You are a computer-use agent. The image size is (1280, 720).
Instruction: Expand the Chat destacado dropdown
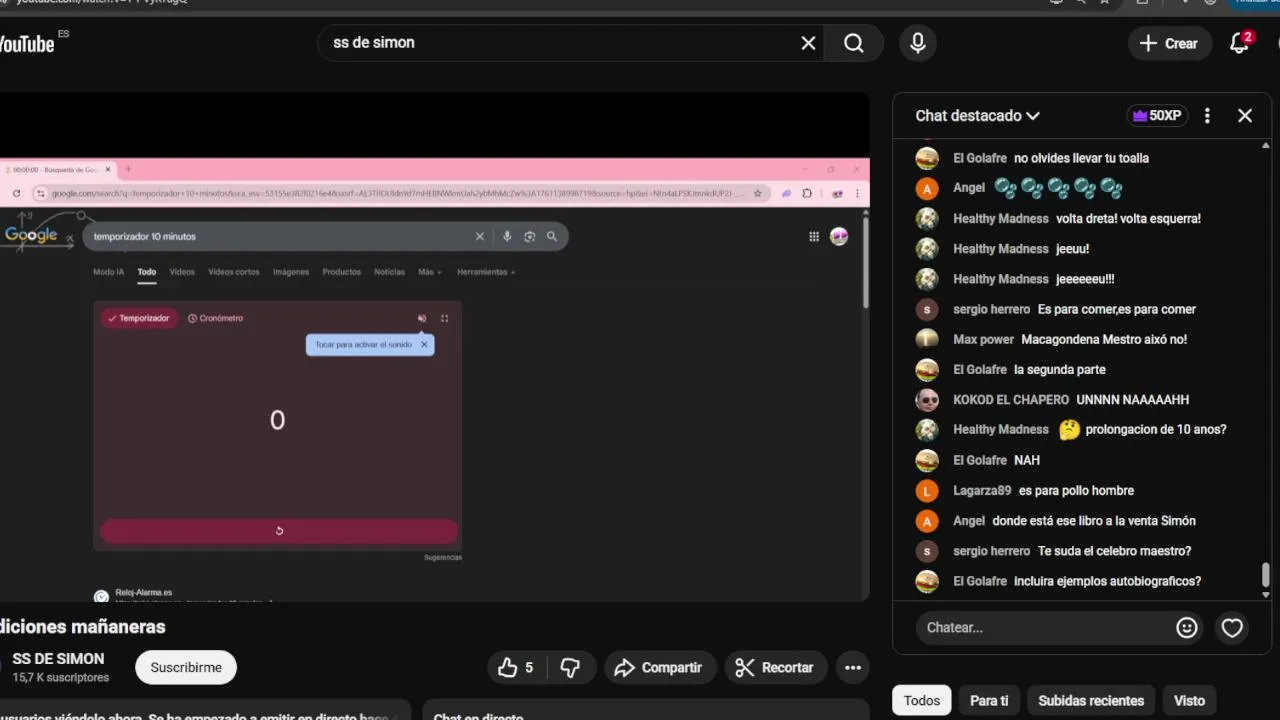click(977, 116)
